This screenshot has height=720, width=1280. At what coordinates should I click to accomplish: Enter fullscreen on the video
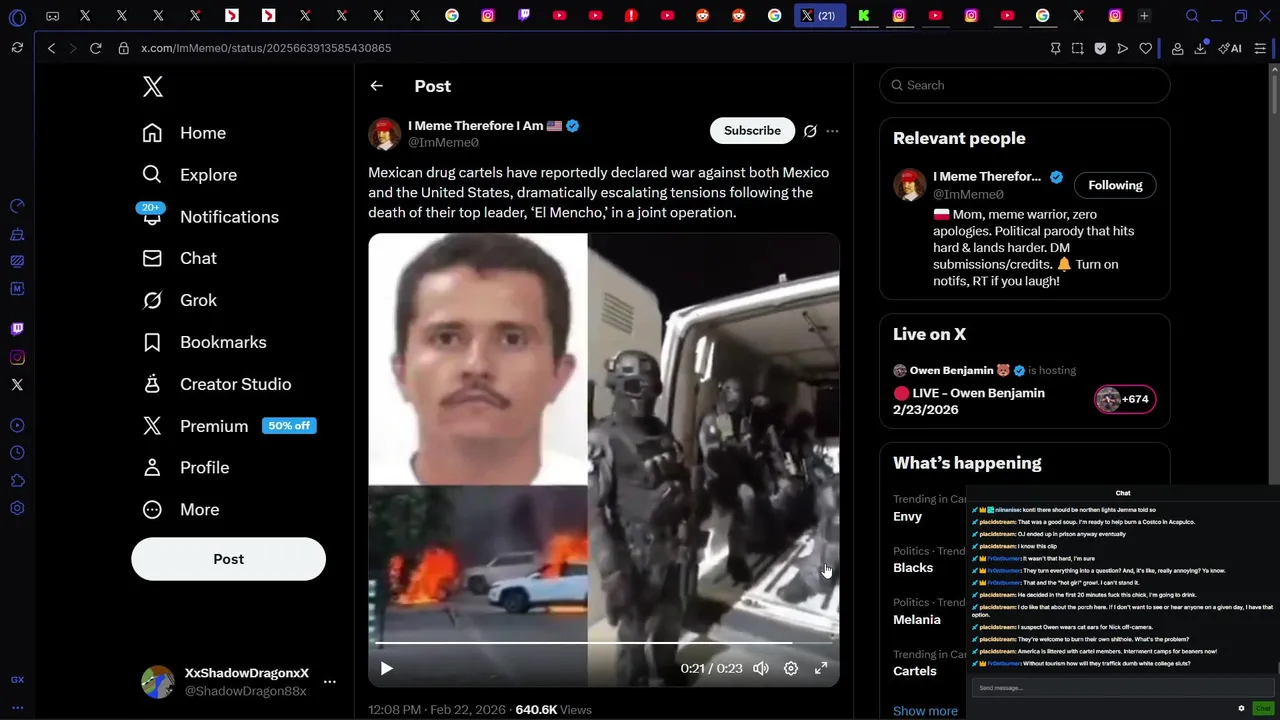(x=821, y=668)
